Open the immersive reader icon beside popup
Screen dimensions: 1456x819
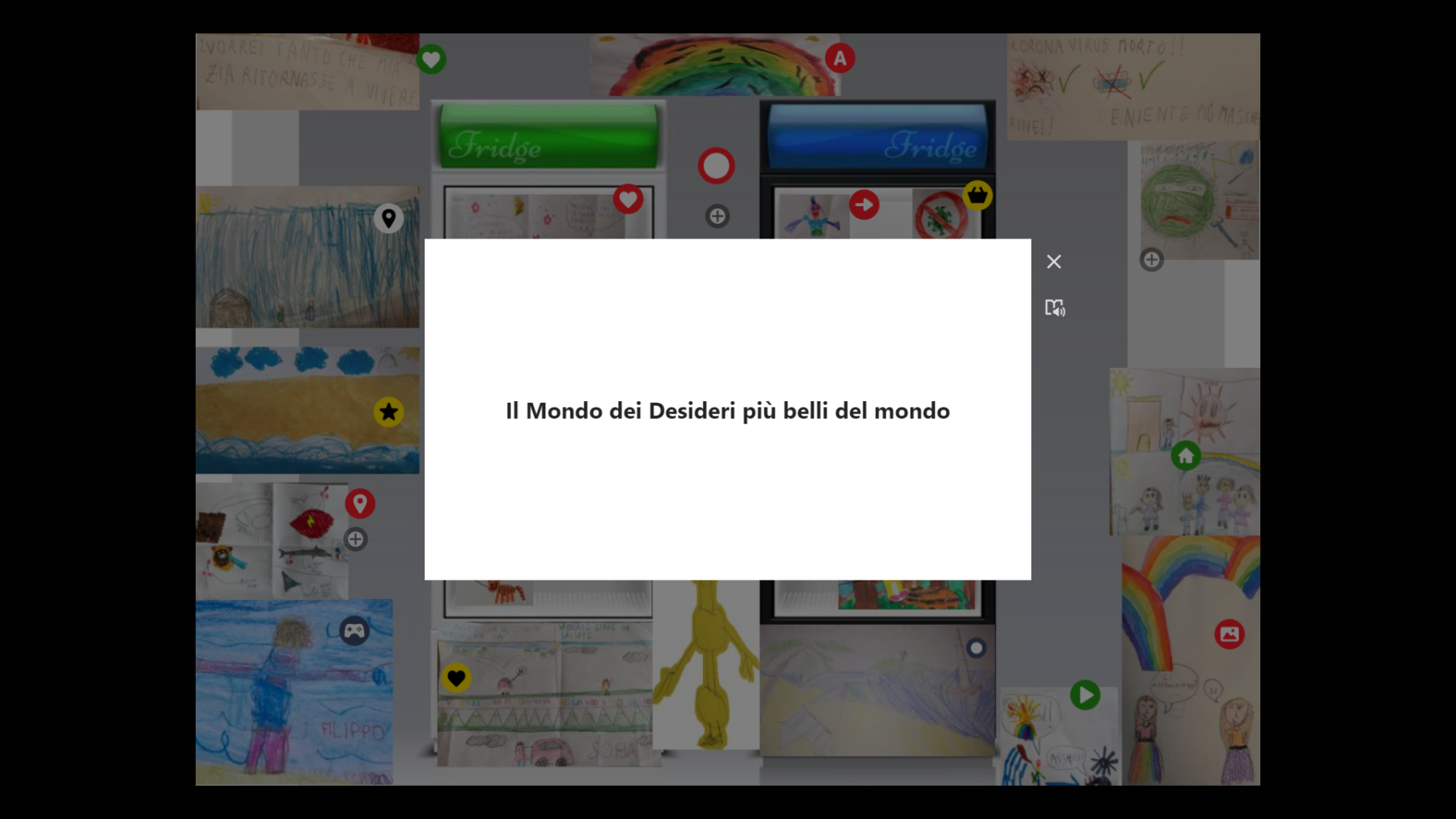(1054, 308)
